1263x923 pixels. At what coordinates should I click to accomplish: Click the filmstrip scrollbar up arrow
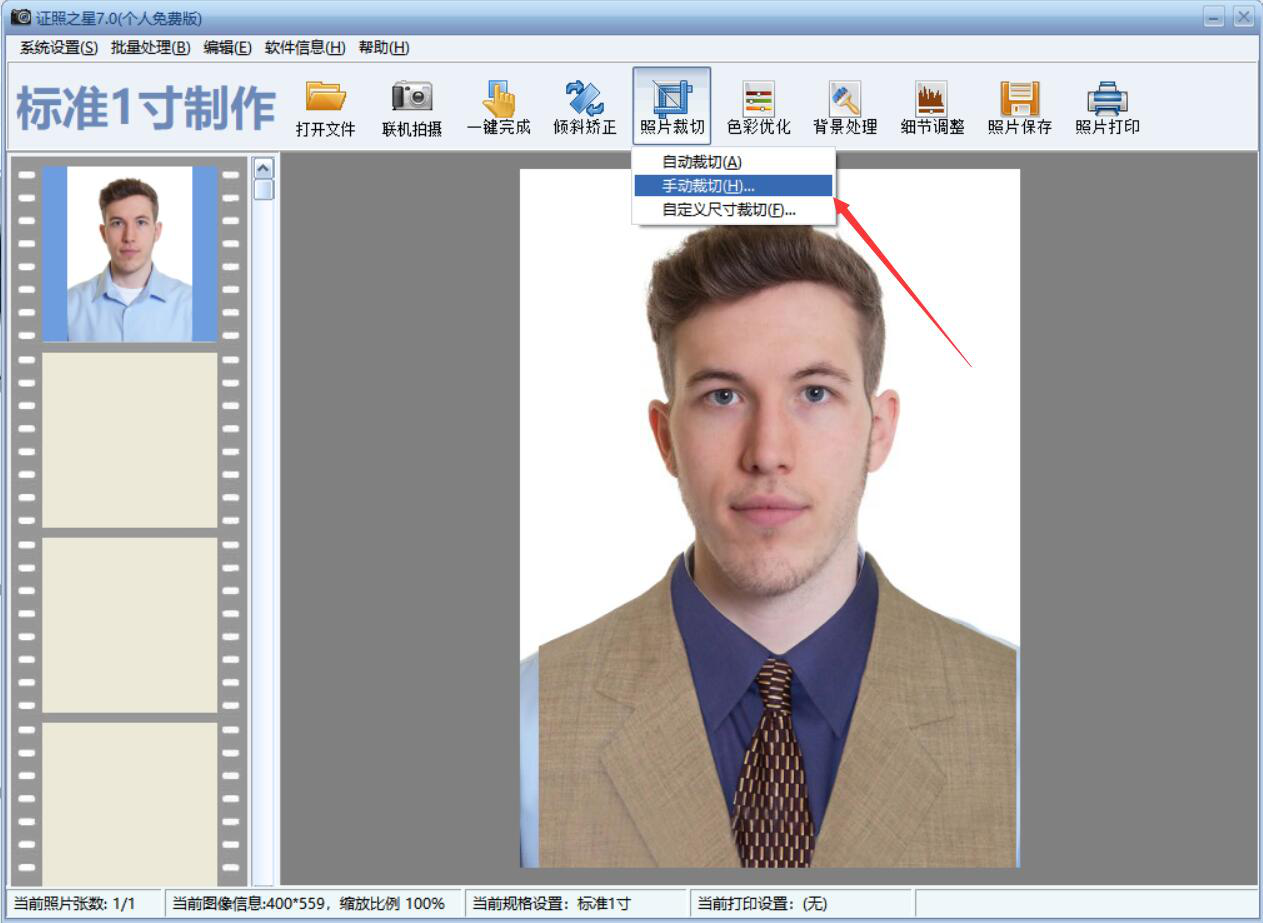tap(264, 167)
